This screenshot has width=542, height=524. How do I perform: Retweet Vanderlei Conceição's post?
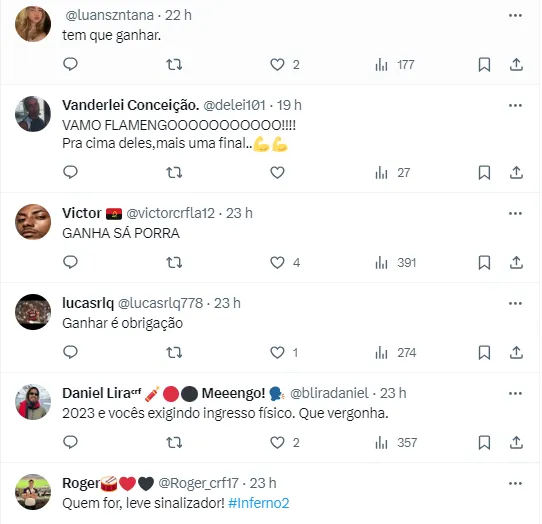click(174, 172)
